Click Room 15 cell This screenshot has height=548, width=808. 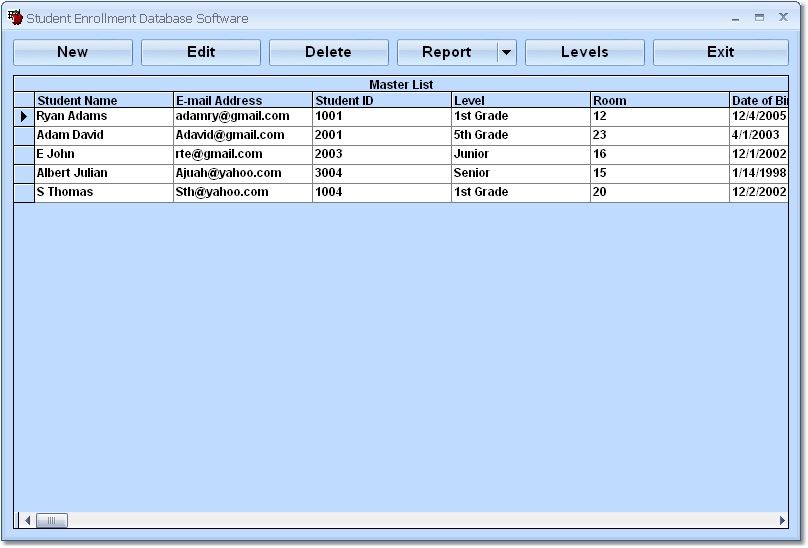tap(660, 174)
